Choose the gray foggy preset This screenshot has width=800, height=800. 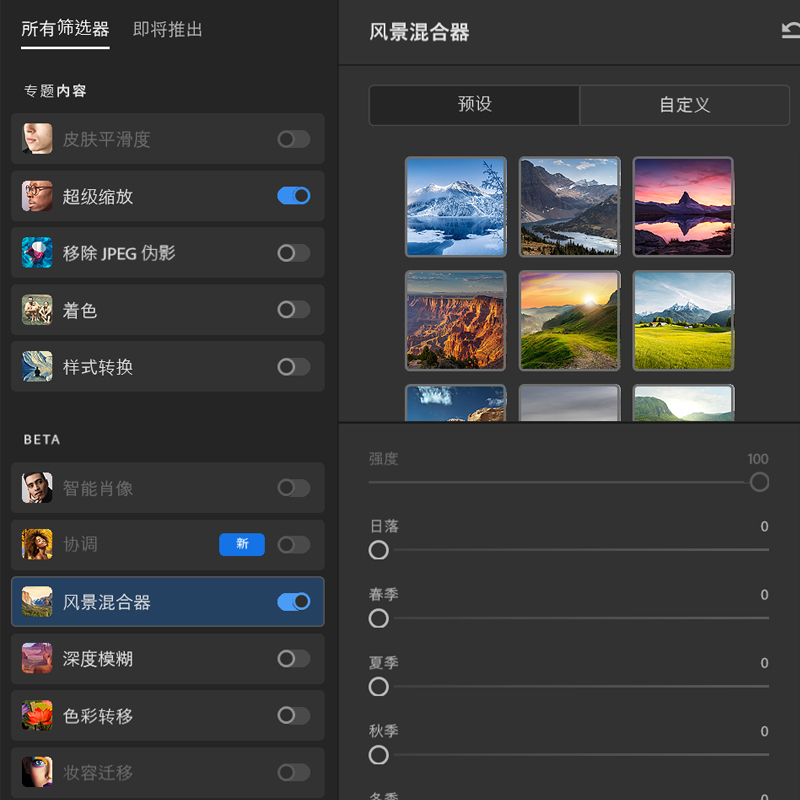[569, 403]
